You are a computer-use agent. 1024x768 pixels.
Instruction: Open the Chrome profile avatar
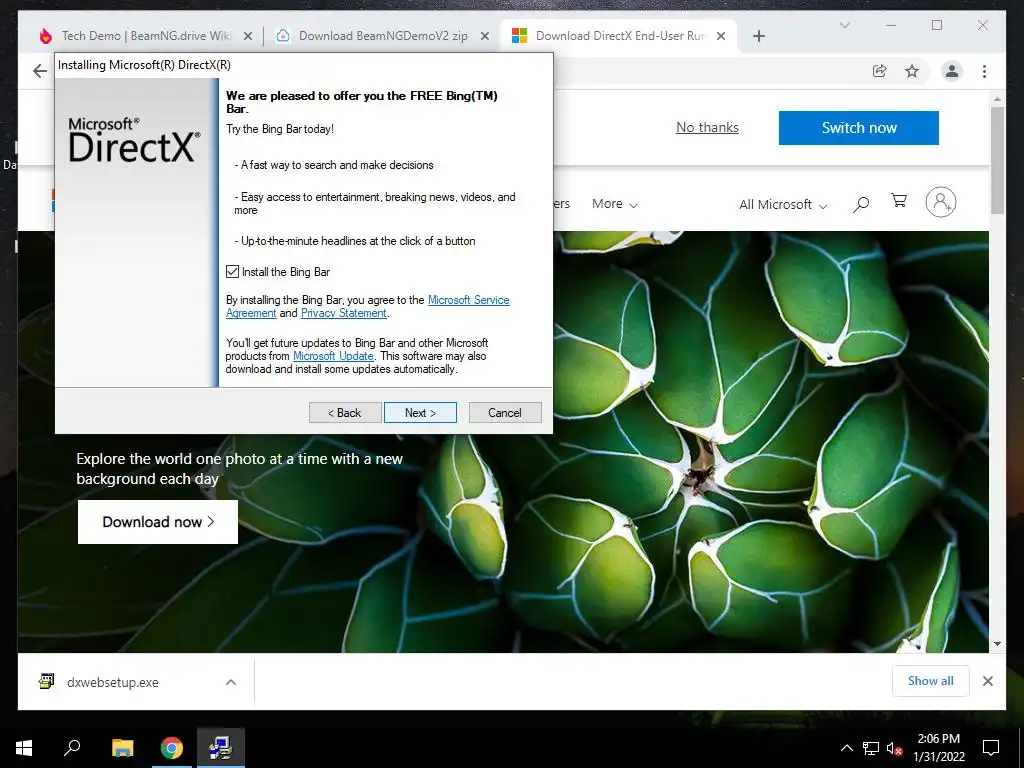[x=952, y=71]
